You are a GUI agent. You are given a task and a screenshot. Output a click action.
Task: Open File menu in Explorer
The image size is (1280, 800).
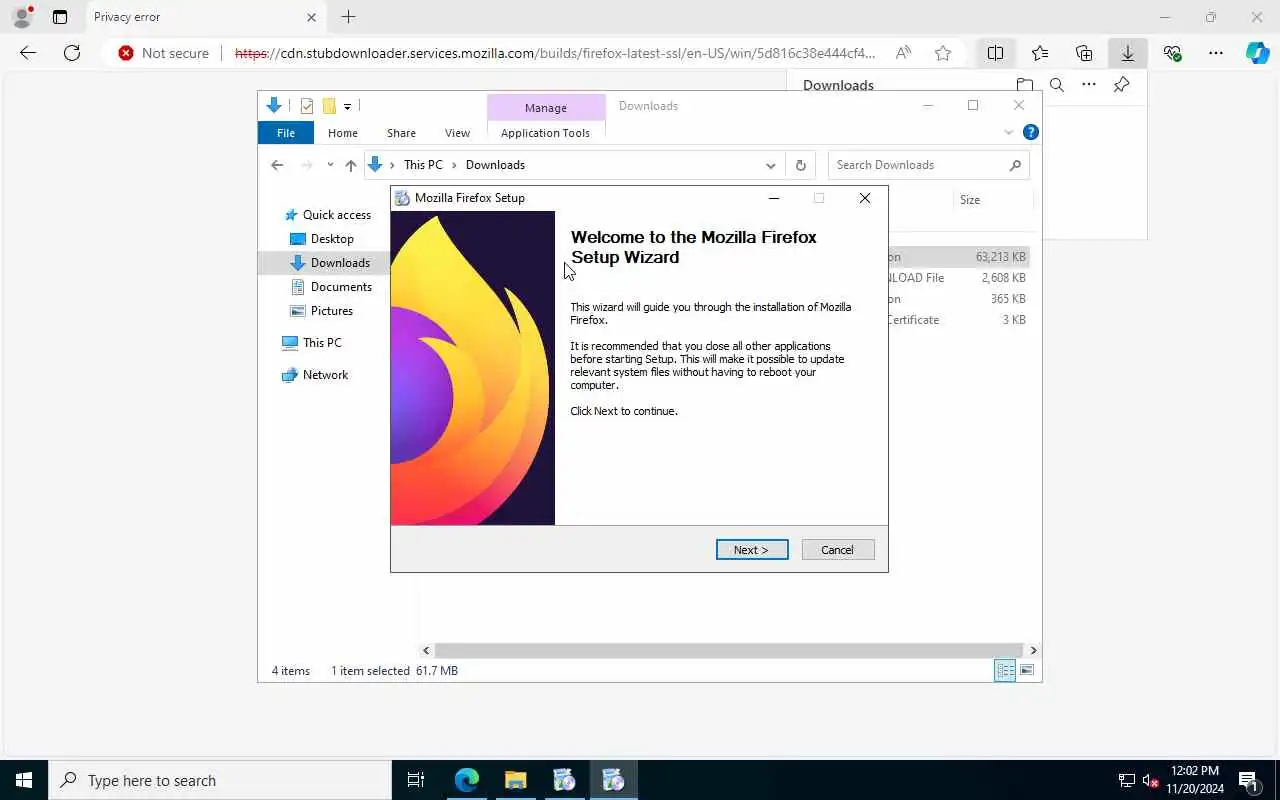pyautogui.click(x=286, y=133)
